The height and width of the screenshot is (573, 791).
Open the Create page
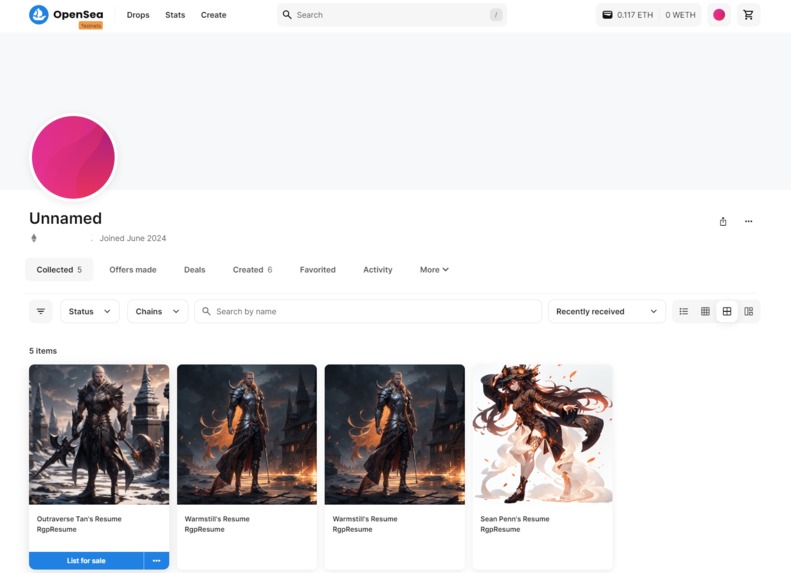coord(213,15)
